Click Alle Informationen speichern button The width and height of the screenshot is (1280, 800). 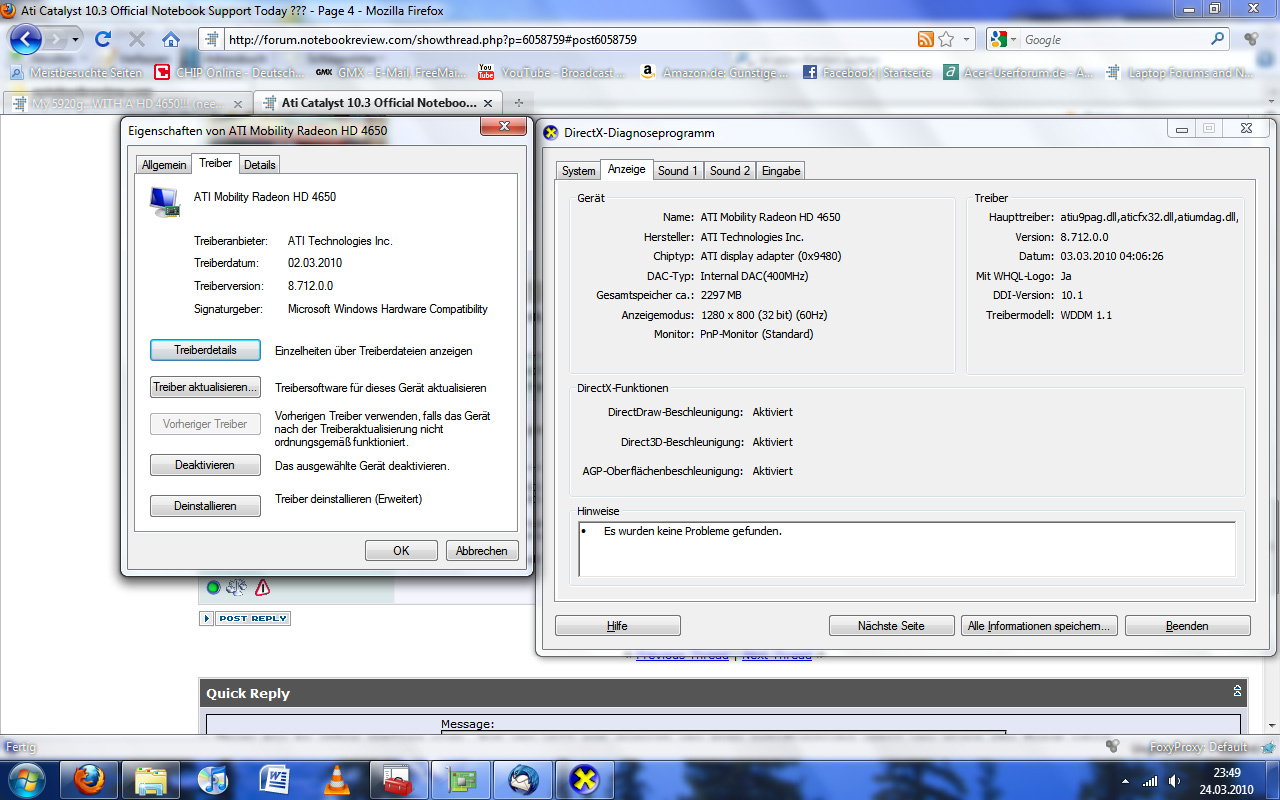click(x=1039, y=626)
